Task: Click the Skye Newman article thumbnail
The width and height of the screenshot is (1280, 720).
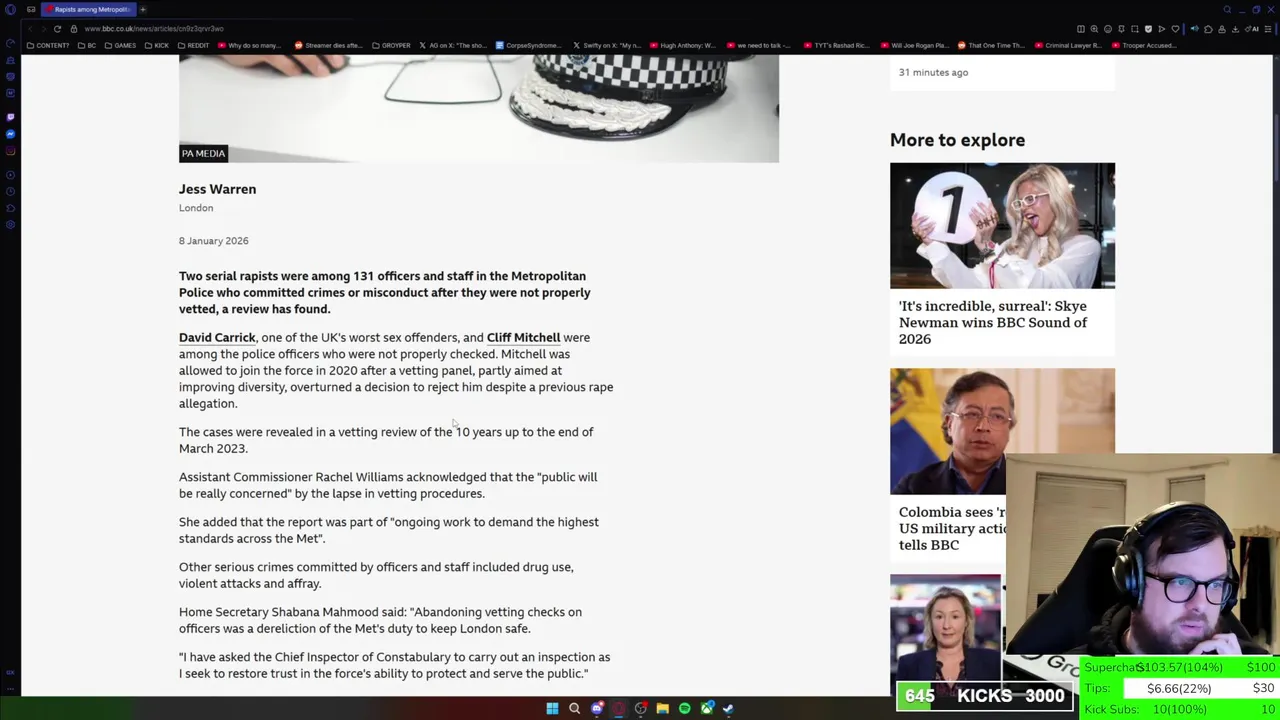Action: pyautogui.click(x=1002, y=226)
